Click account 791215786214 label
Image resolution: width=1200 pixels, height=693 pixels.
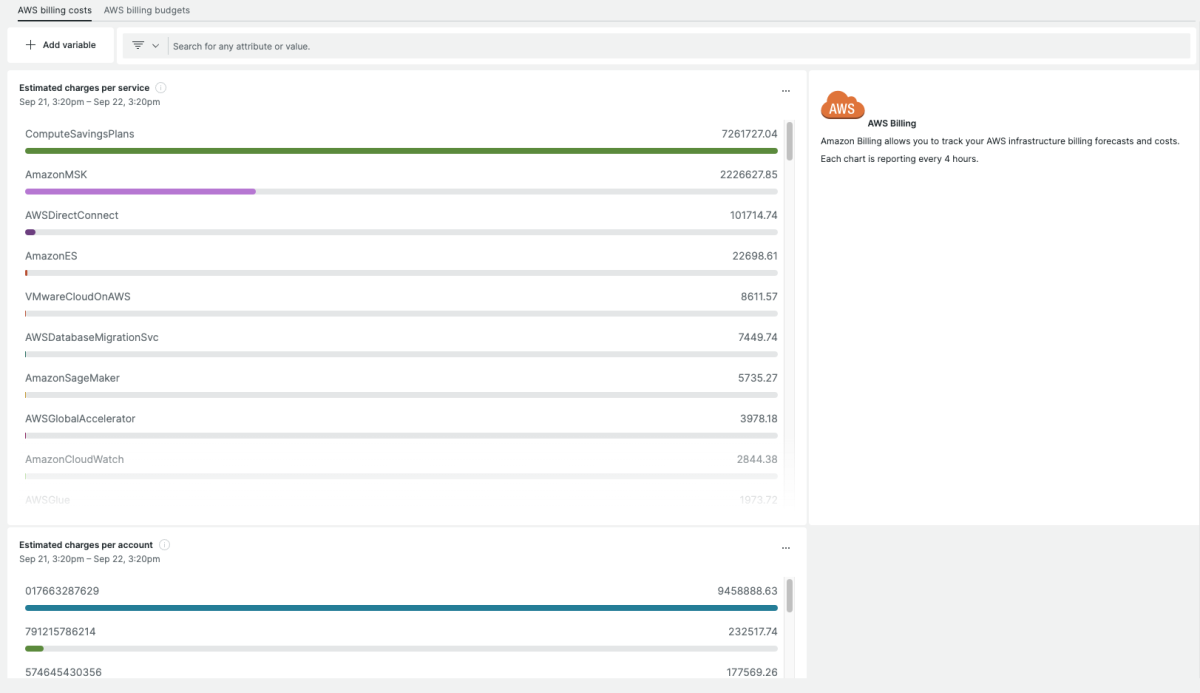coord(62,632)
